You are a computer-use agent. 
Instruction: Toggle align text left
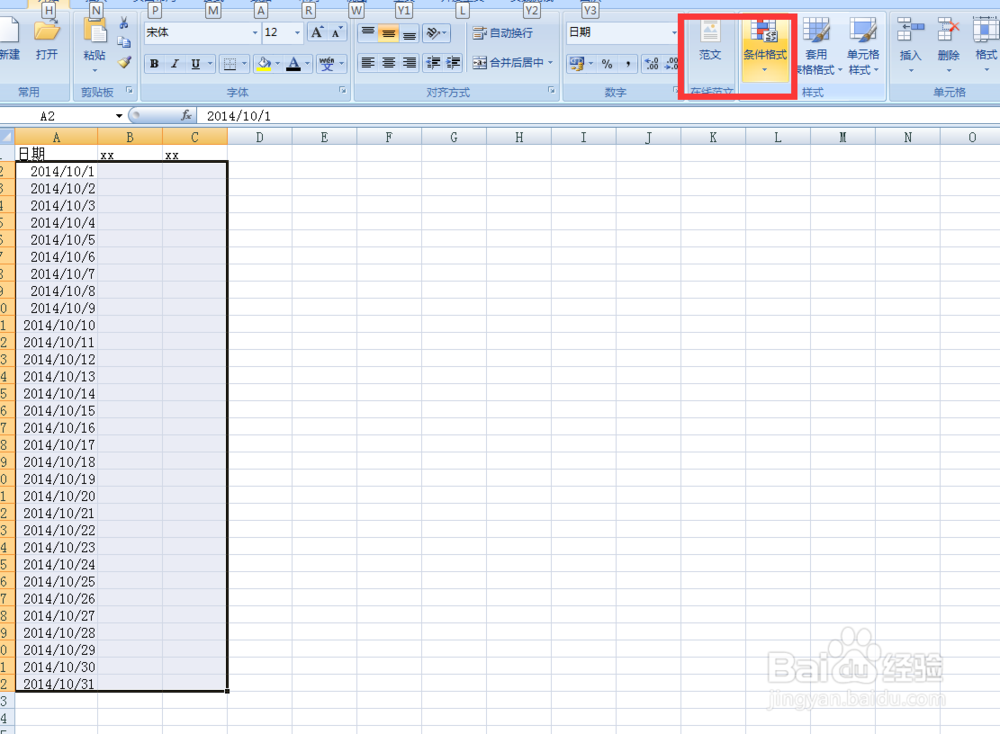[368, 62]
